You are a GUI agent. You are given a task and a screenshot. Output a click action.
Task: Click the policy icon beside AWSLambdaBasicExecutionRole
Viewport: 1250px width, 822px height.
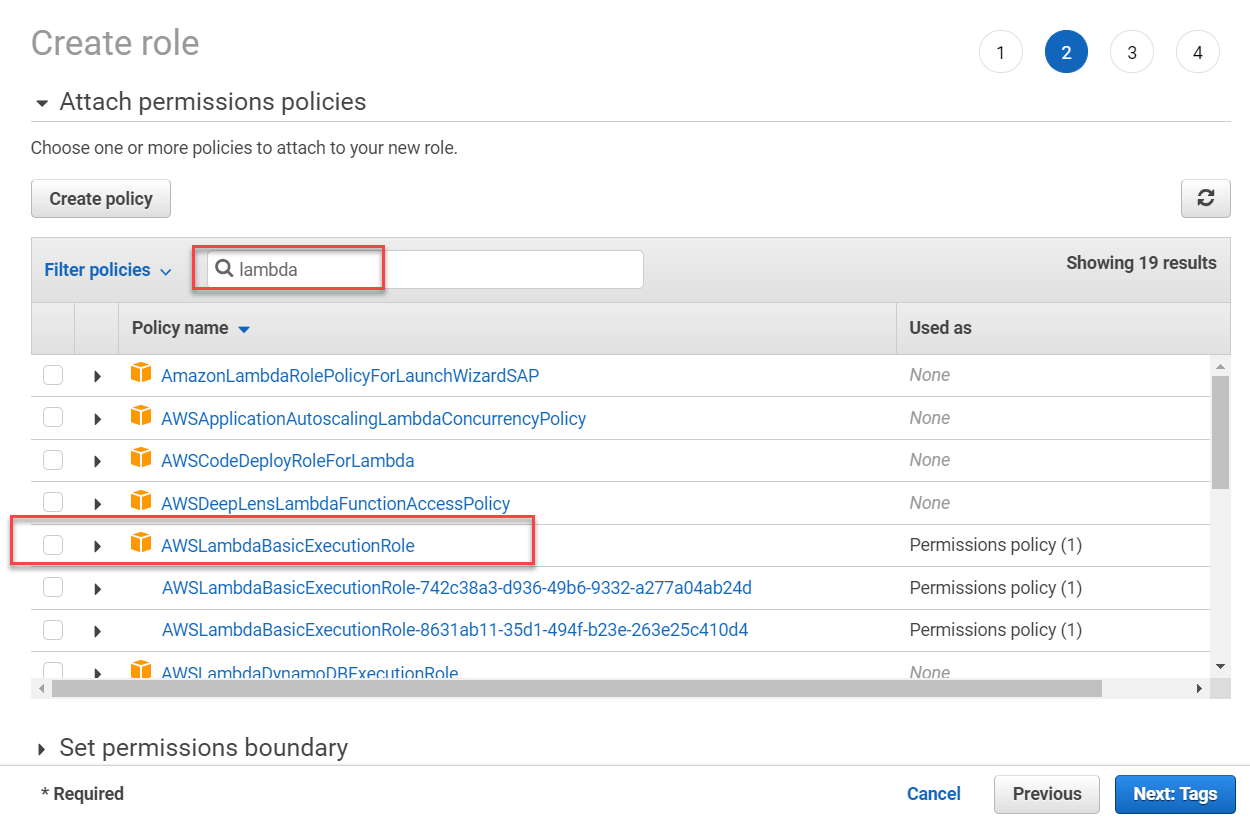(x=141, y=544)
